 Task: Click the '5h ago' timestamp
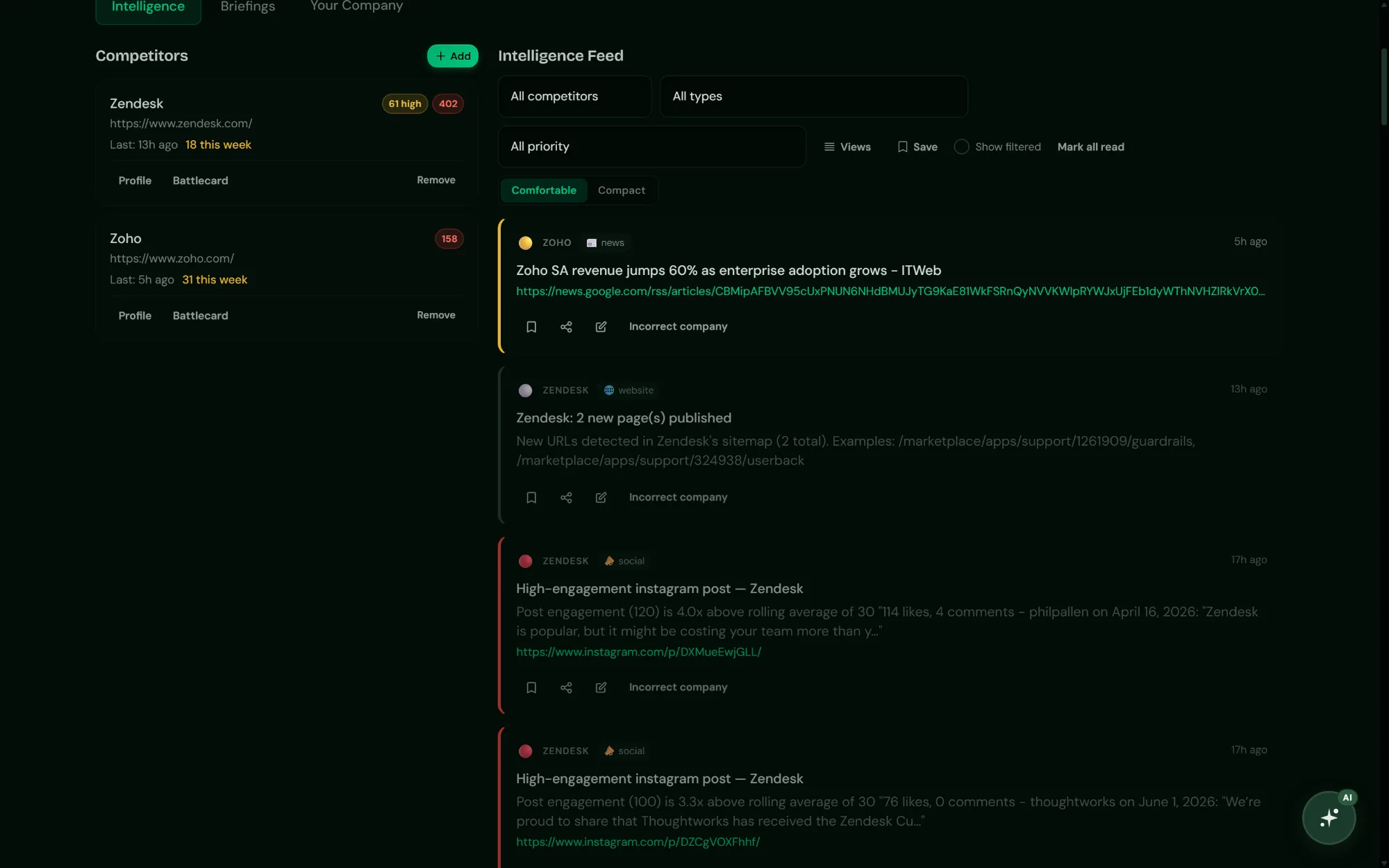pyautogui.click(x=1250, y=242)
